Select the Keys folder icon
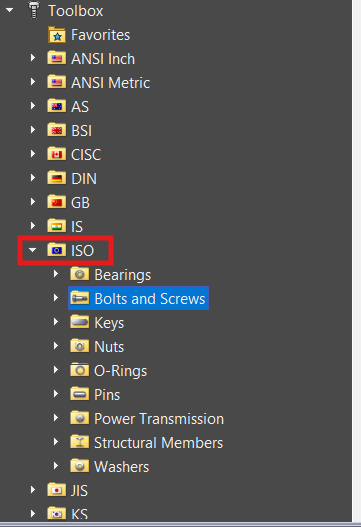This screenshot has width=361, height=527. click(x=80, y=322)
